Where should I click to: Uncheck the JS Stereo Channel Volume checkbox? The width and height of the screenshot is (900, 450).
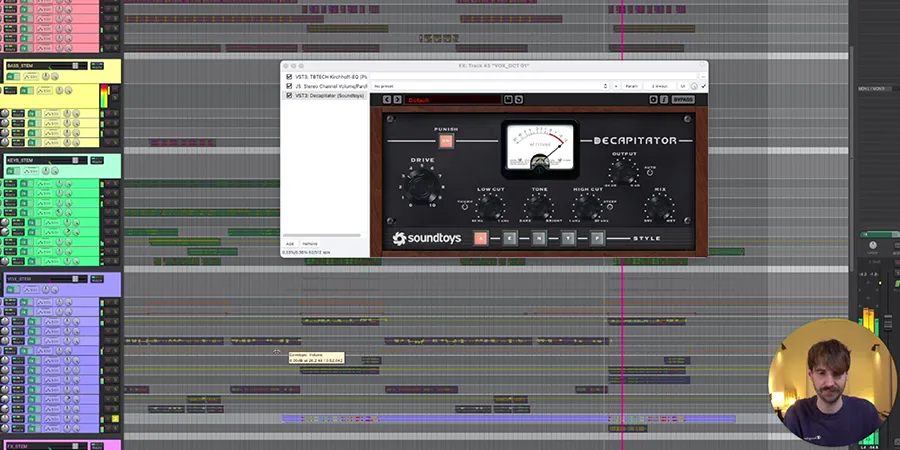tap(289, 86)
